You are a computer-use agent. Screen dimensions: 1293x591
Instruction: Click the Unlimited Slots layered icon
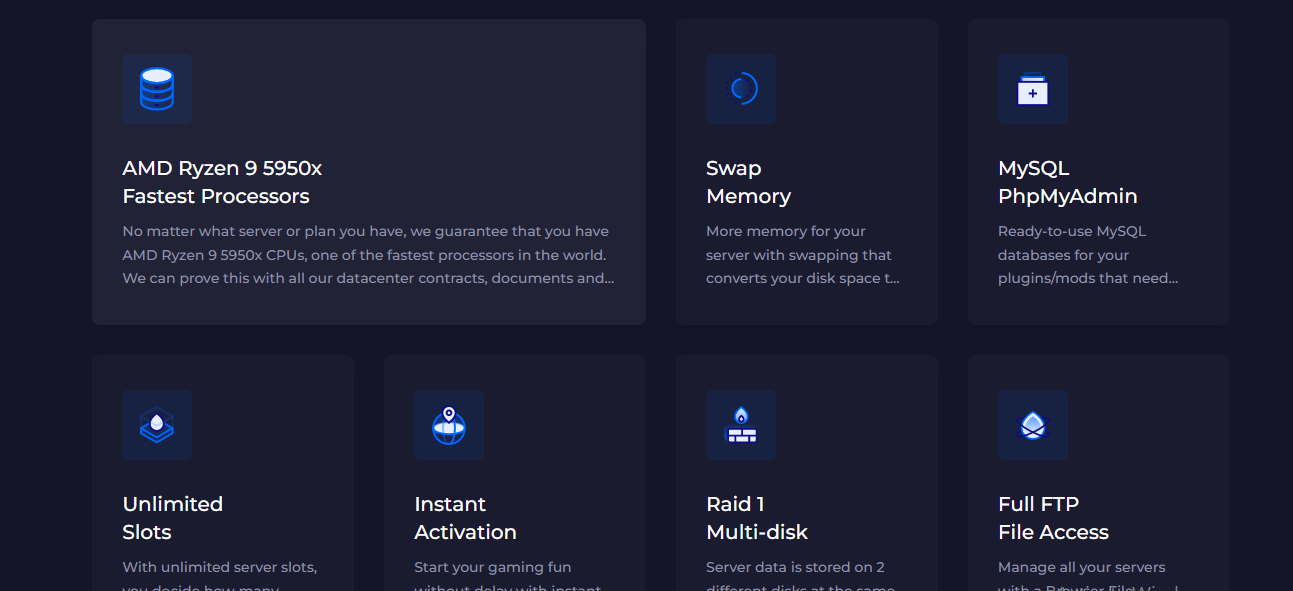pos(157,425)
